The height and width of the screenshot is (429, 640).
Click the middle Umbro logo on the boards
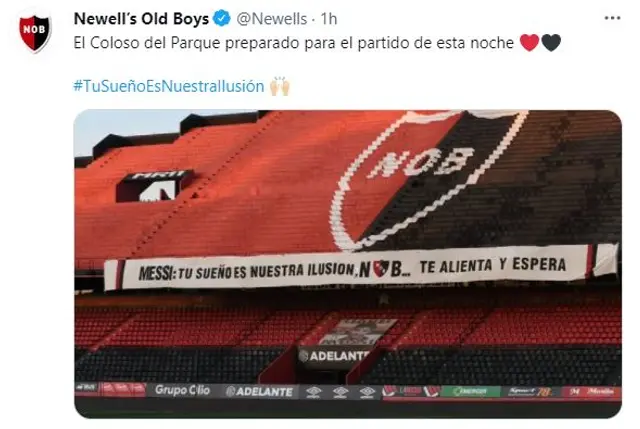click(340, 392)
